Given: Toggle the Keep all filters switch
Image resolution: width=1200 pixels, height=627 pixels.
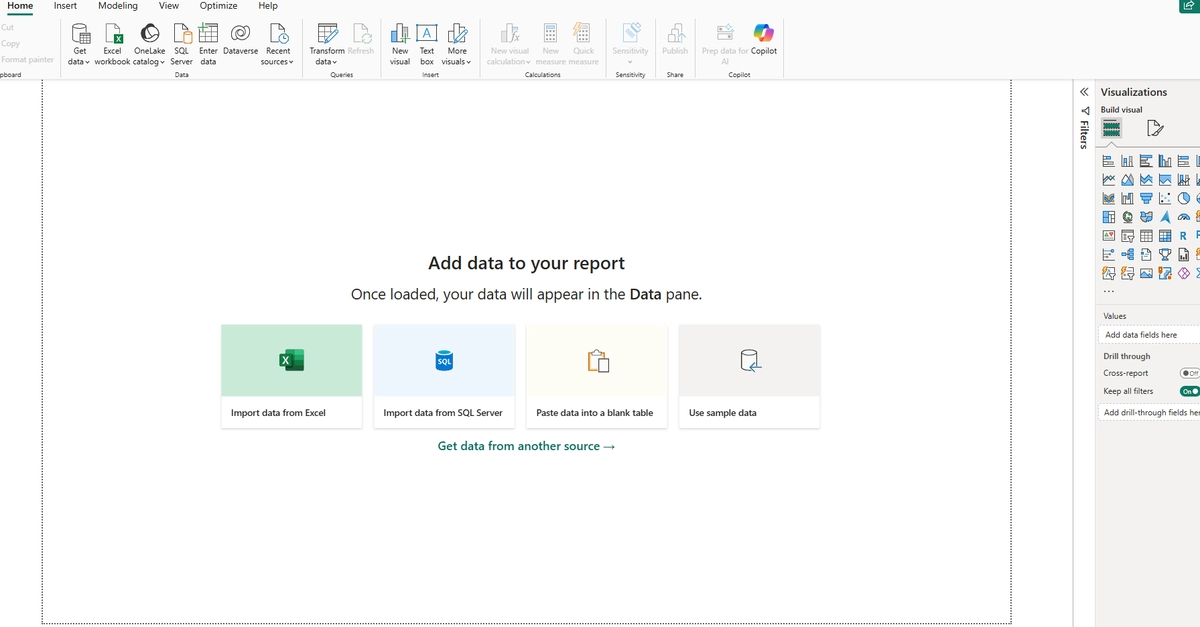Looking at the screenshot, I should [1190, 391].
